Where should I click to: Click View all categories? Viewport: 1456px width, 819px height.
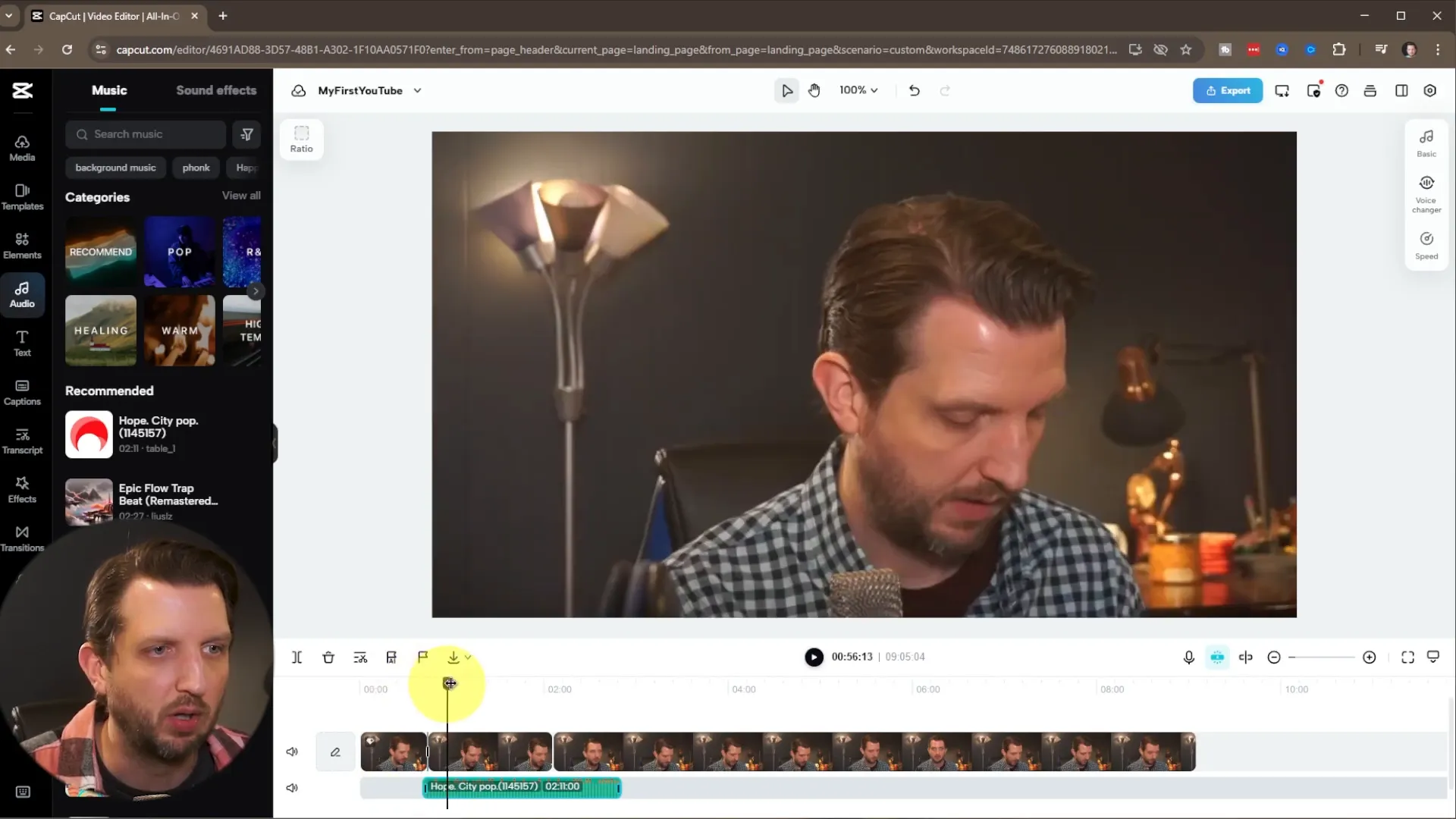point(241,196)
